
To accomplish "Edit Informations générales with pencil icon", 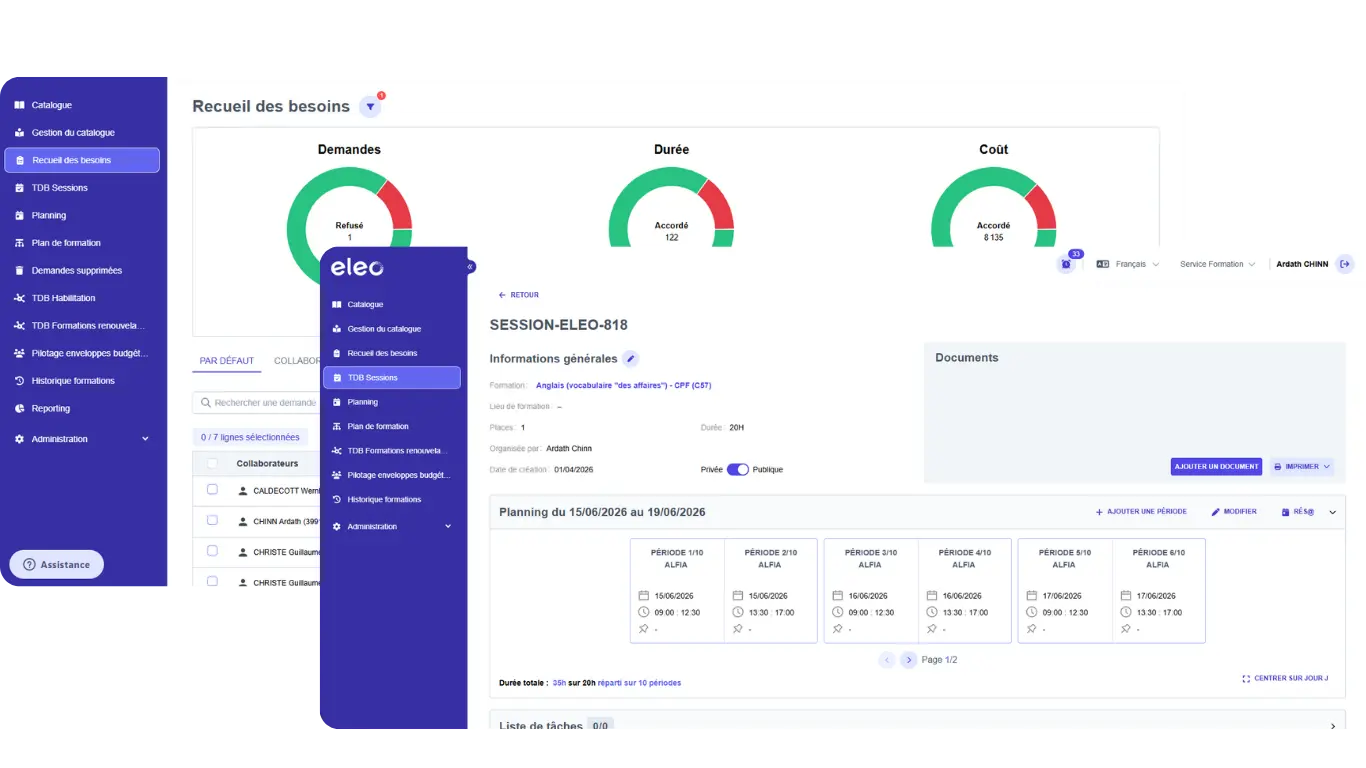I will [630, 359].
